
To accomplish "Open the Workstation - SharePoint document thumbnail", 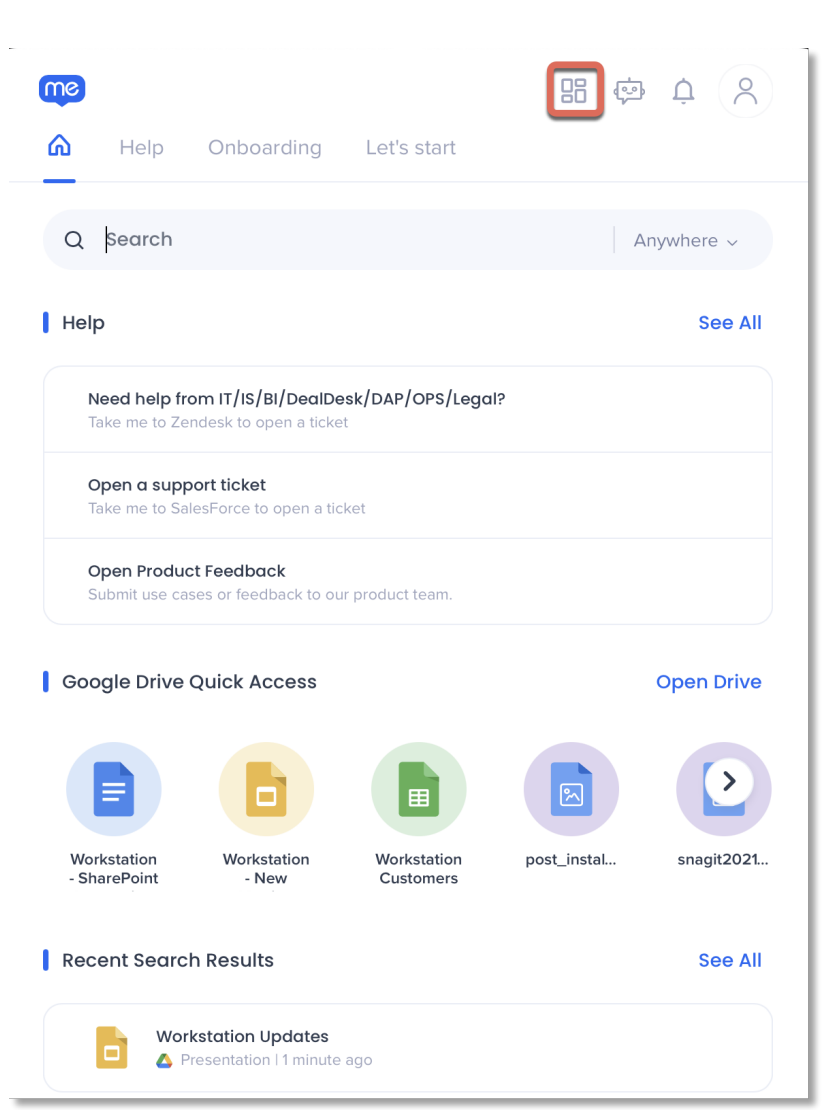I will pos(114,788).
